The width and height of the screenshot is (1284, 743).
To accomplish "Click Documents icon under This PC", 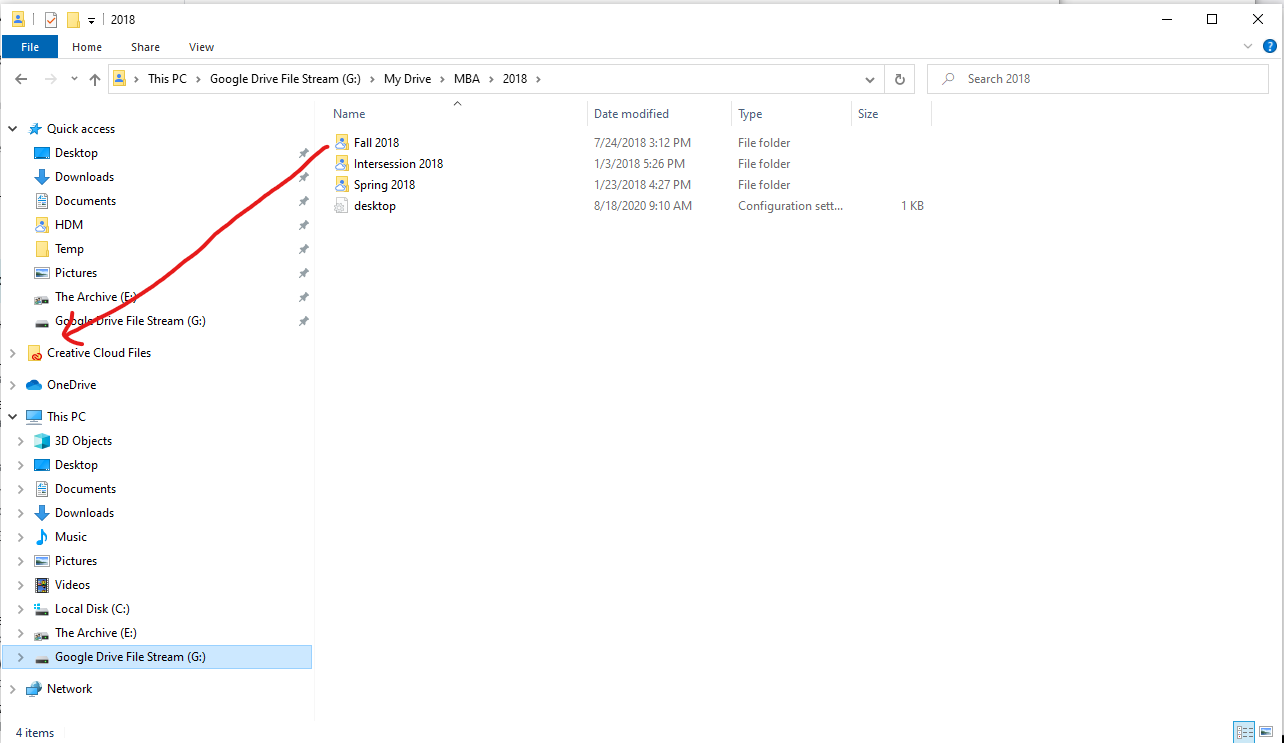I will [x=42, y=489].
